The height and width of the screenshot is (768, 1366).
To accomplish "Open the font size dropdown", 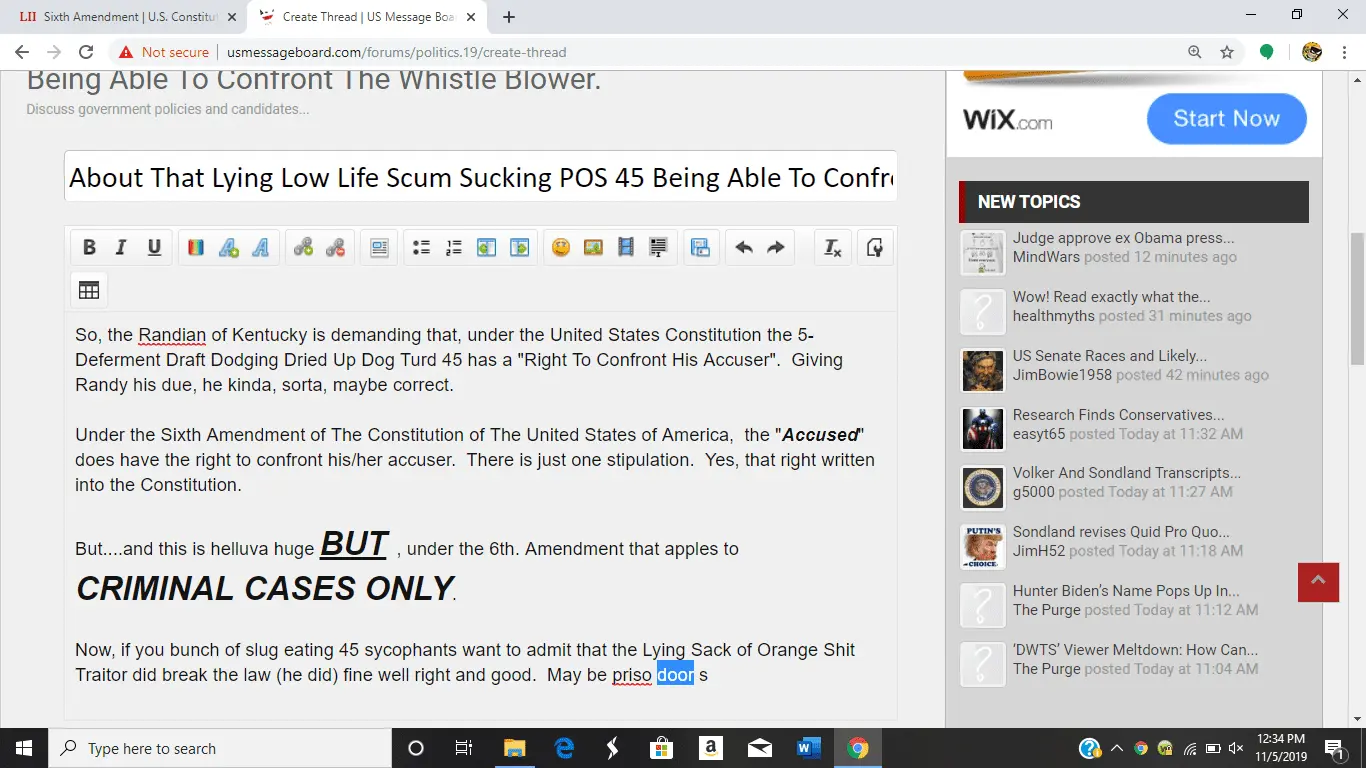I will coord(229,248).
